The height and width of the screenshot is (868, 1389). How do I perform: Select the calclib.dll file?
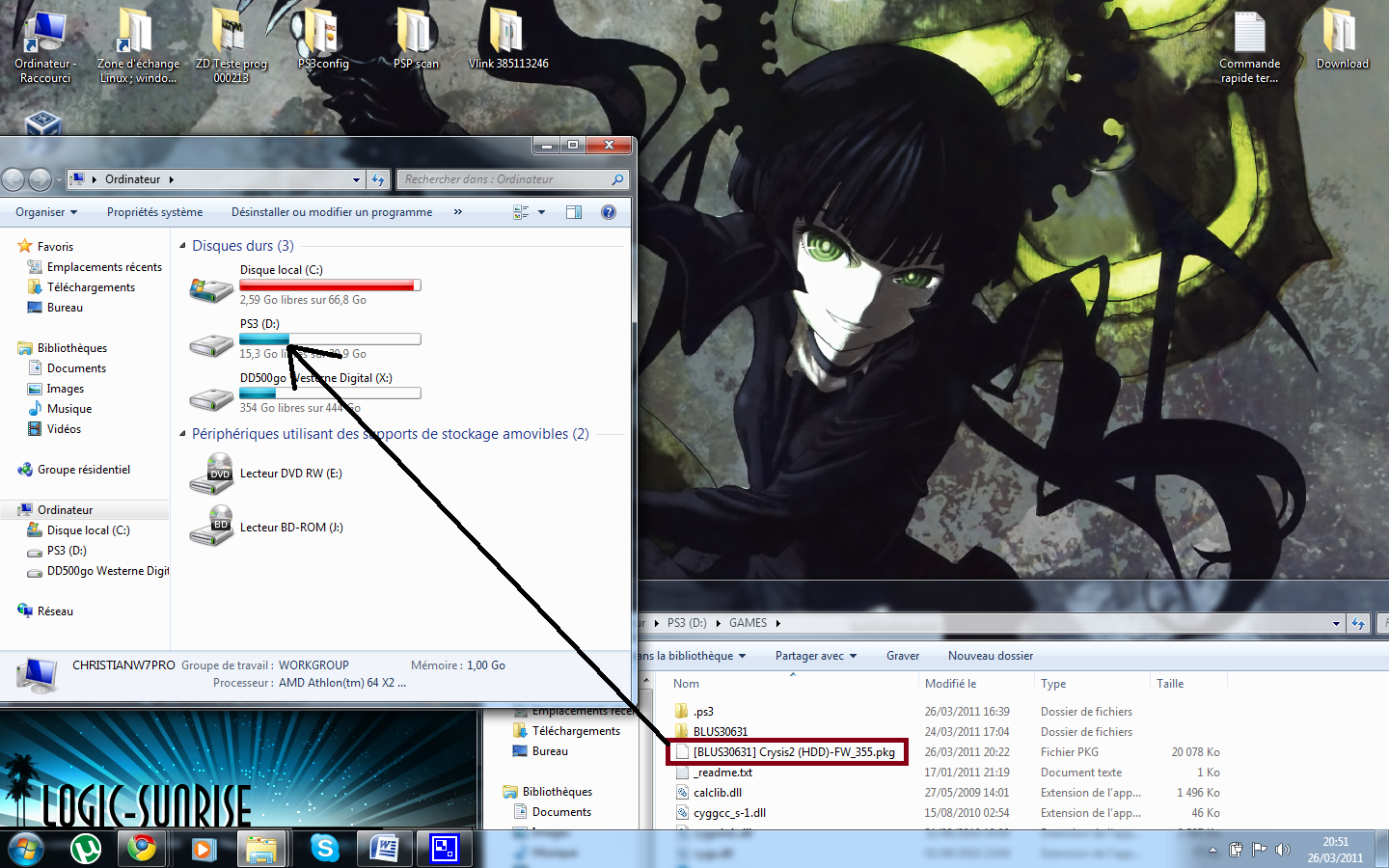[x=718, y=793]
